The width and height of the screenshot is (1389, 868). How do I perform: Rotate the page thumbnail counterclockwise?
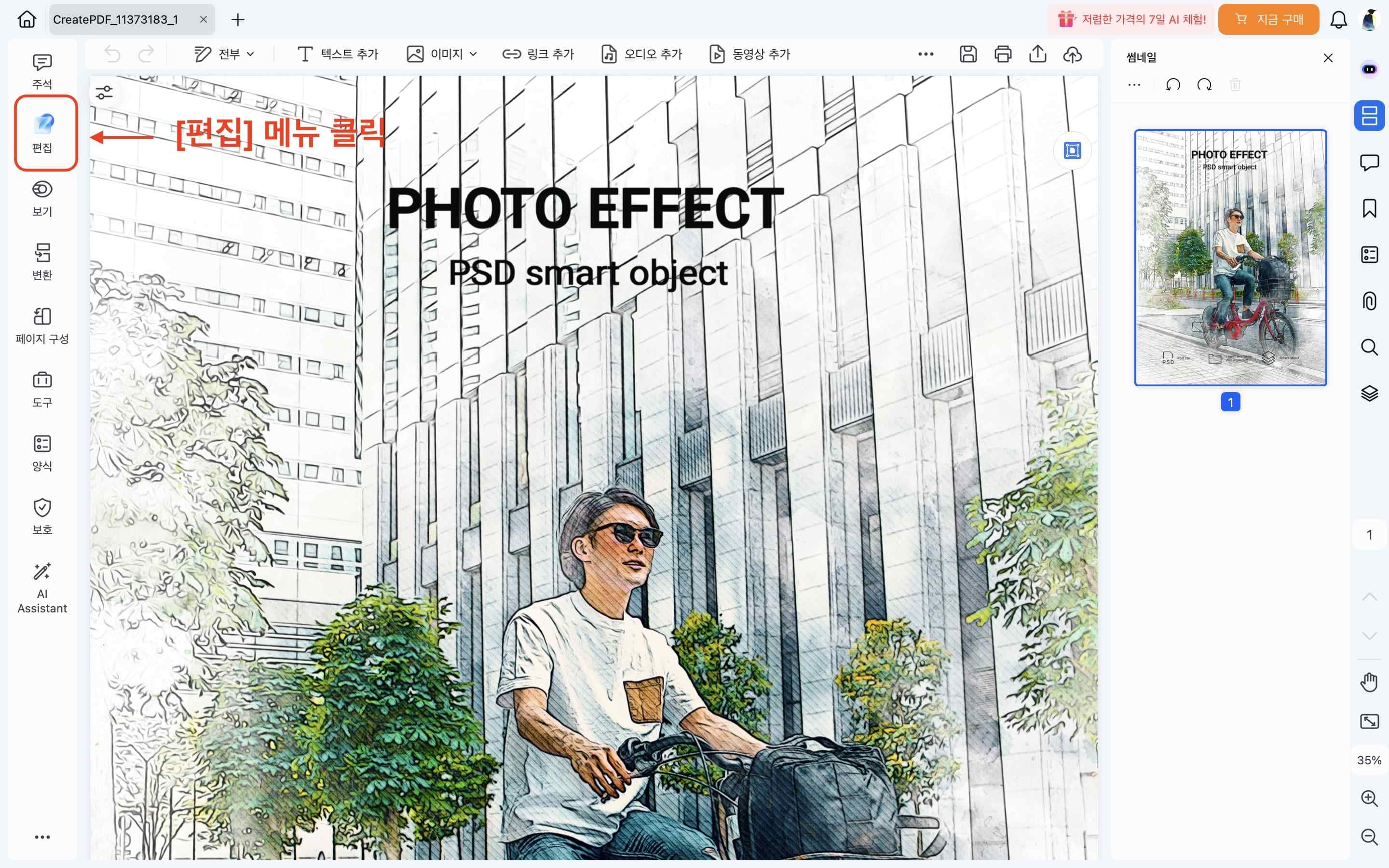[x=1173, y=85]
